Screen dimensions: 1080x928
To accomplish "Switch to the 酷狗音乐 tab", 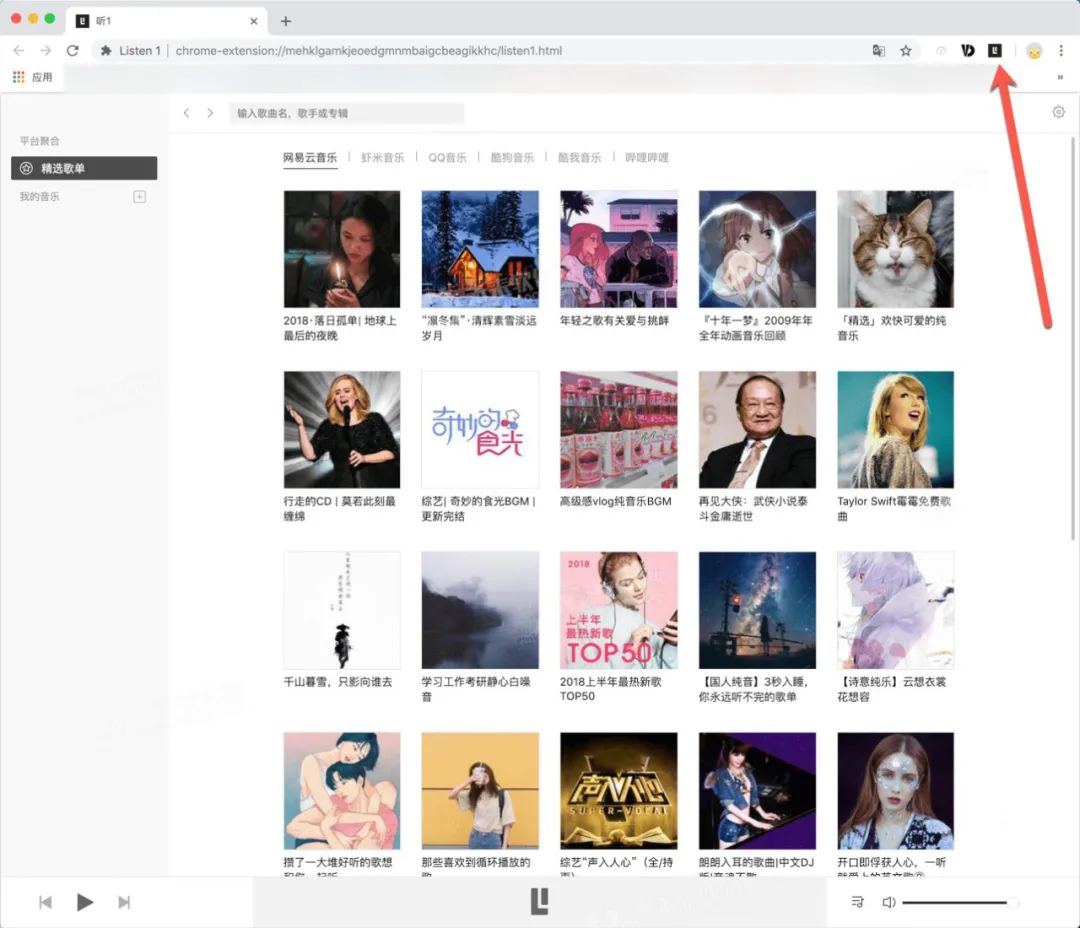I will point(512,158).
